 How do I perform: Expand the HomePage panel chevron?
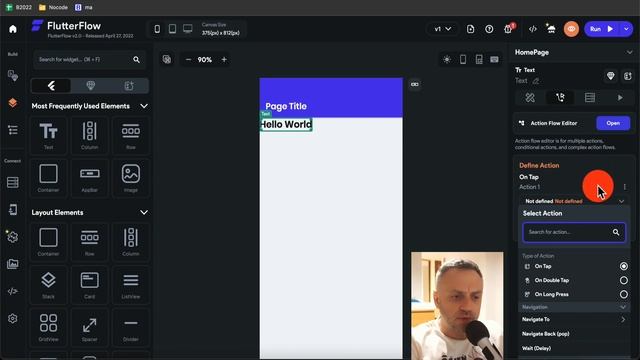click(629, 52)
